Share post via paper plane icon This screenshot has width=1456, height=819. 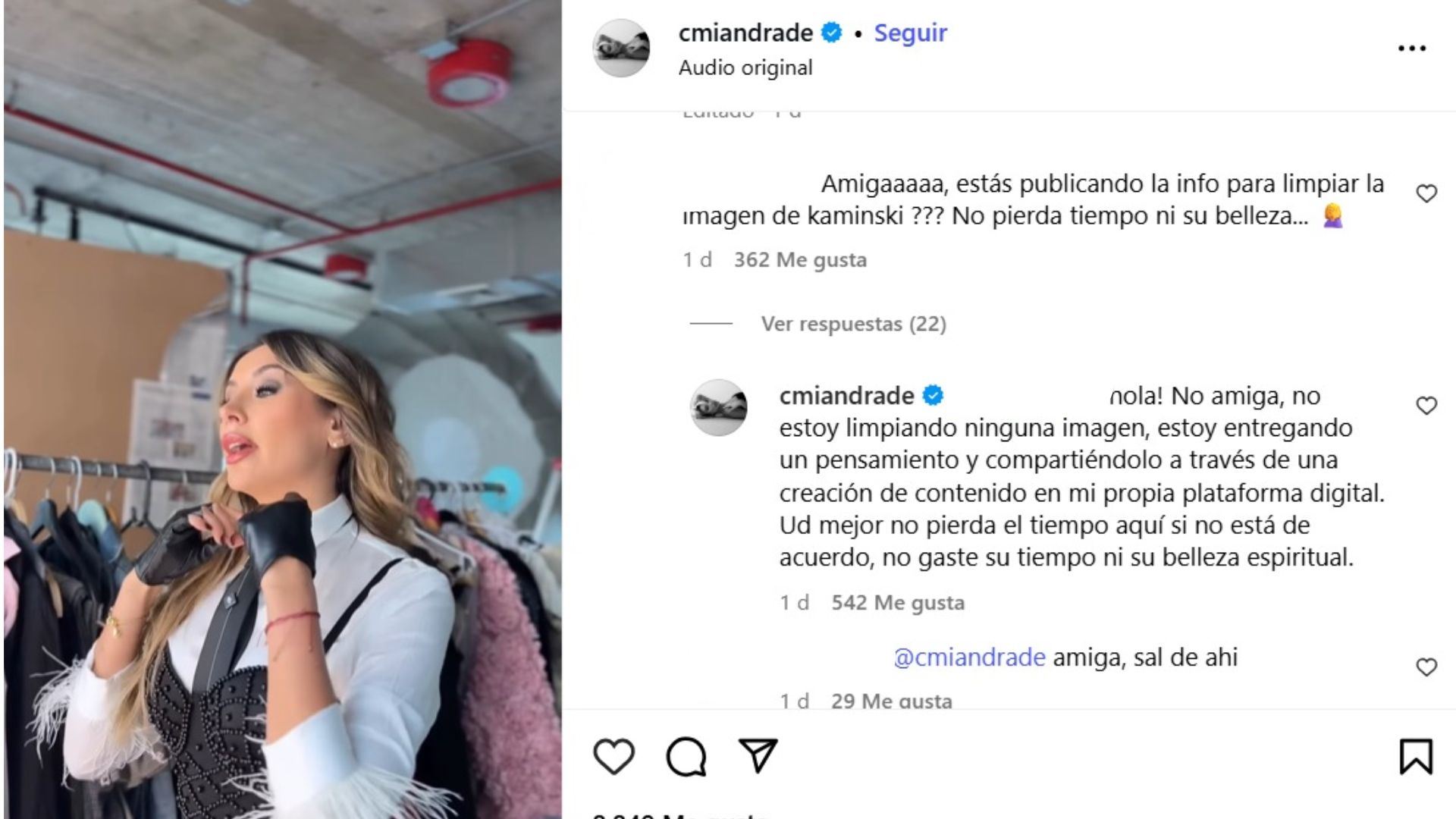(x=758, y=756)
